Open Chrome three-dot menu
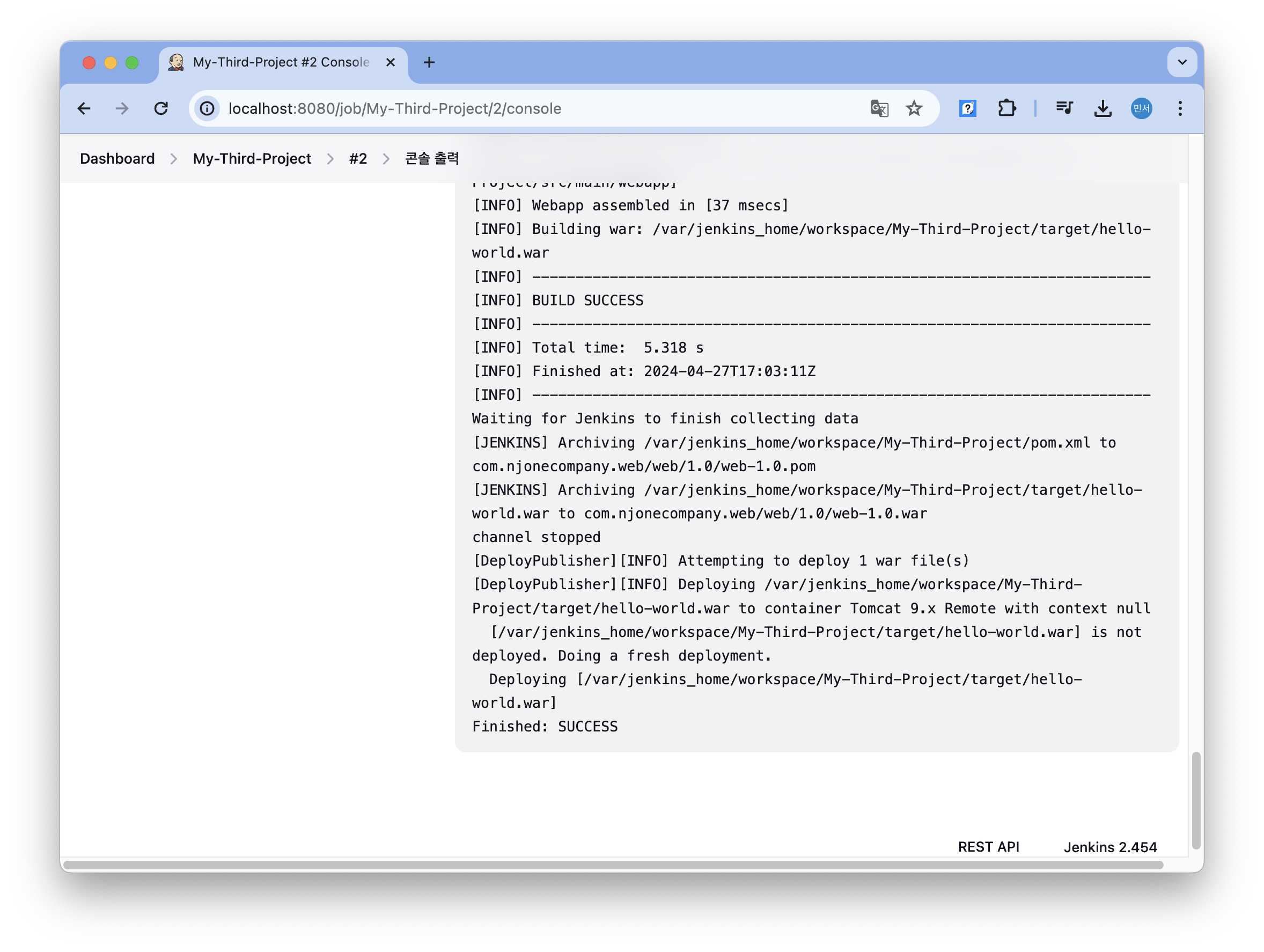The image size is (1264, 952). pyautogui.click(x=1179, y=108)
